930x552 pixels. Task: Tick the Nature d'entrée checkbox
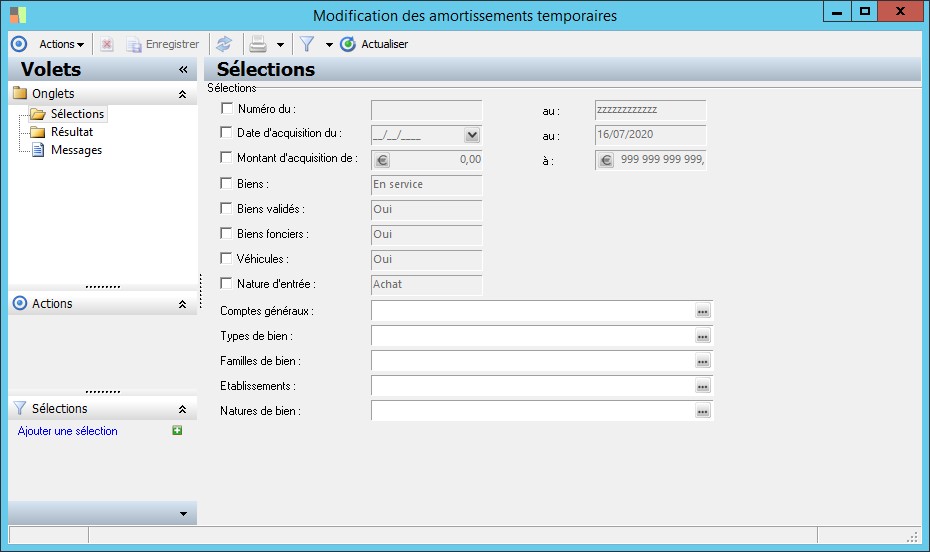click(226, 283)
